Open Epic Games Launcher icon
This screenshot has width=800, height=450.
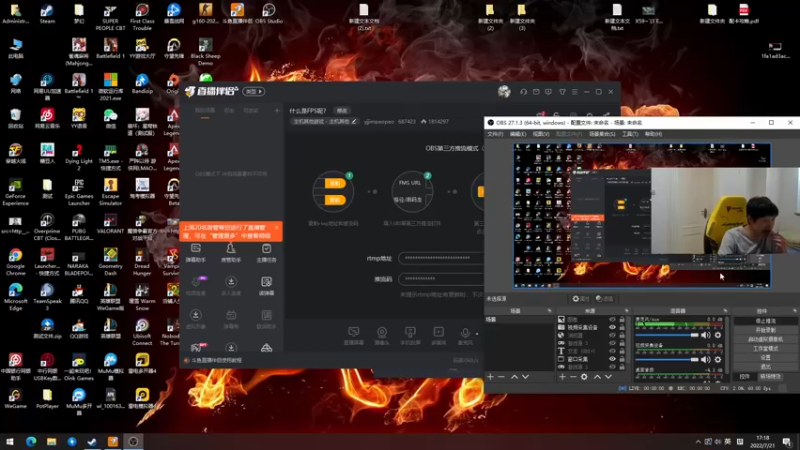point(79,192)
